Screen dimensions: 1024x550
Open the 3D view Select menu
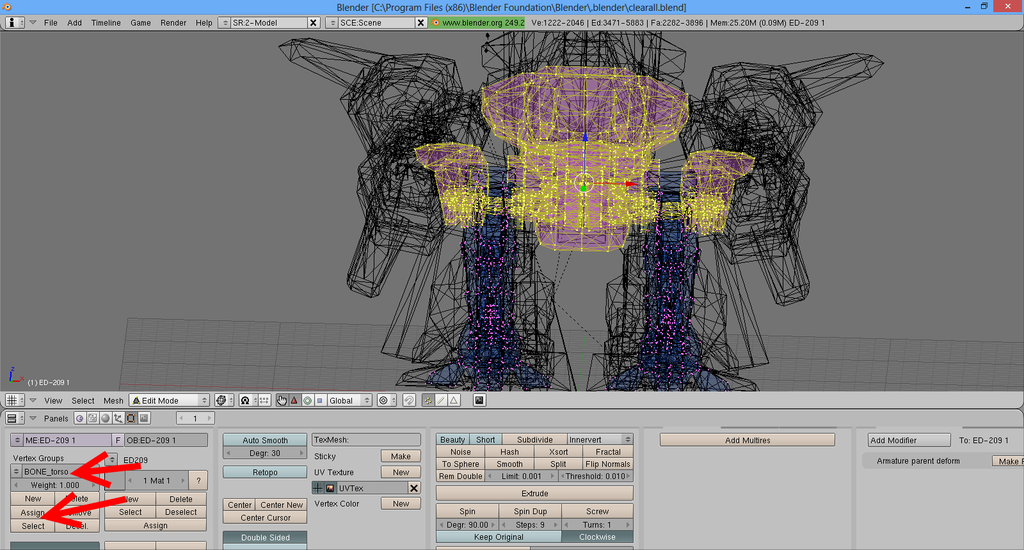tap(83, 400)
